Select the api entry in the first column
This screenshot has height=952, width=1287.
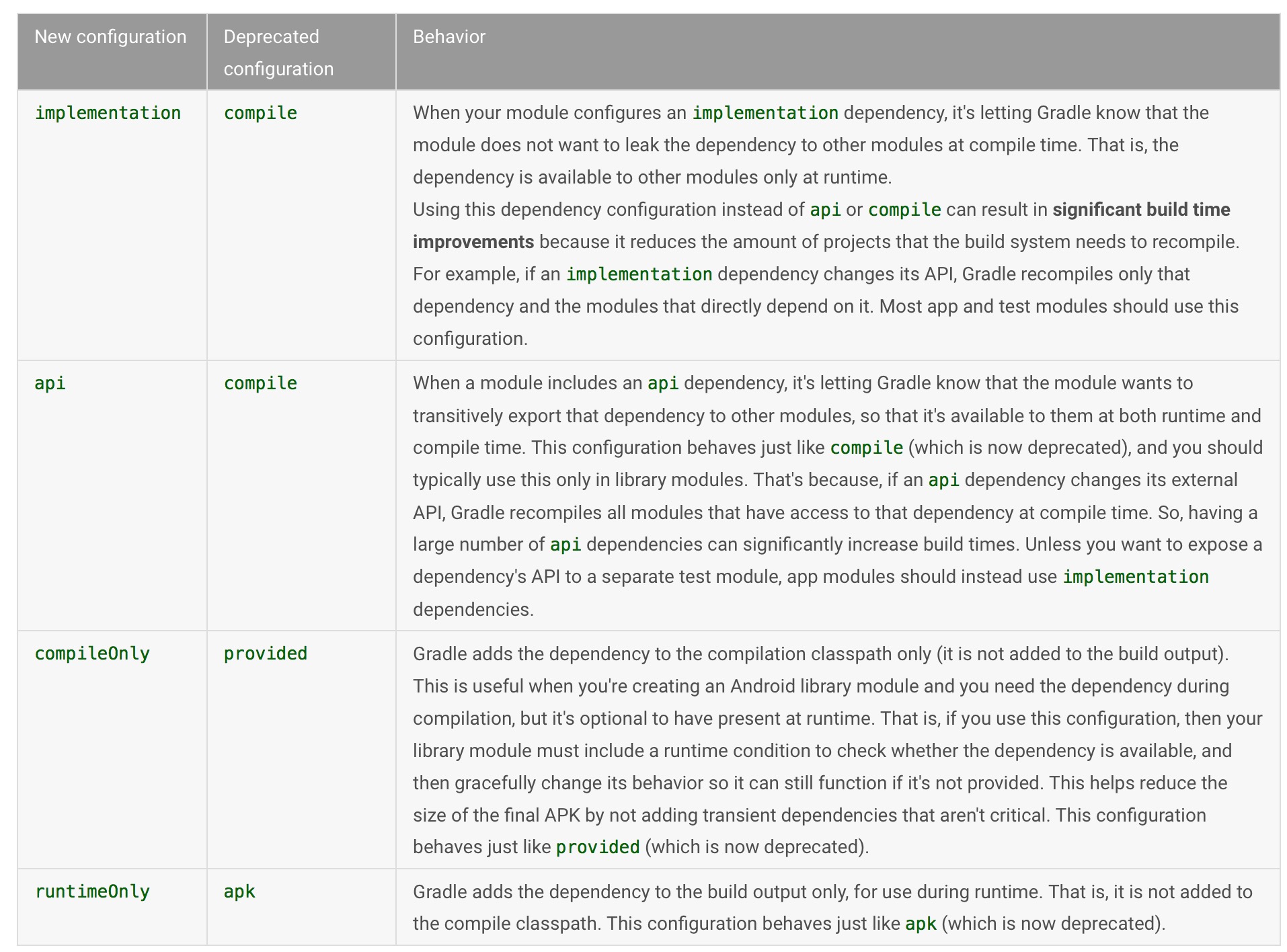pos(50,383)
